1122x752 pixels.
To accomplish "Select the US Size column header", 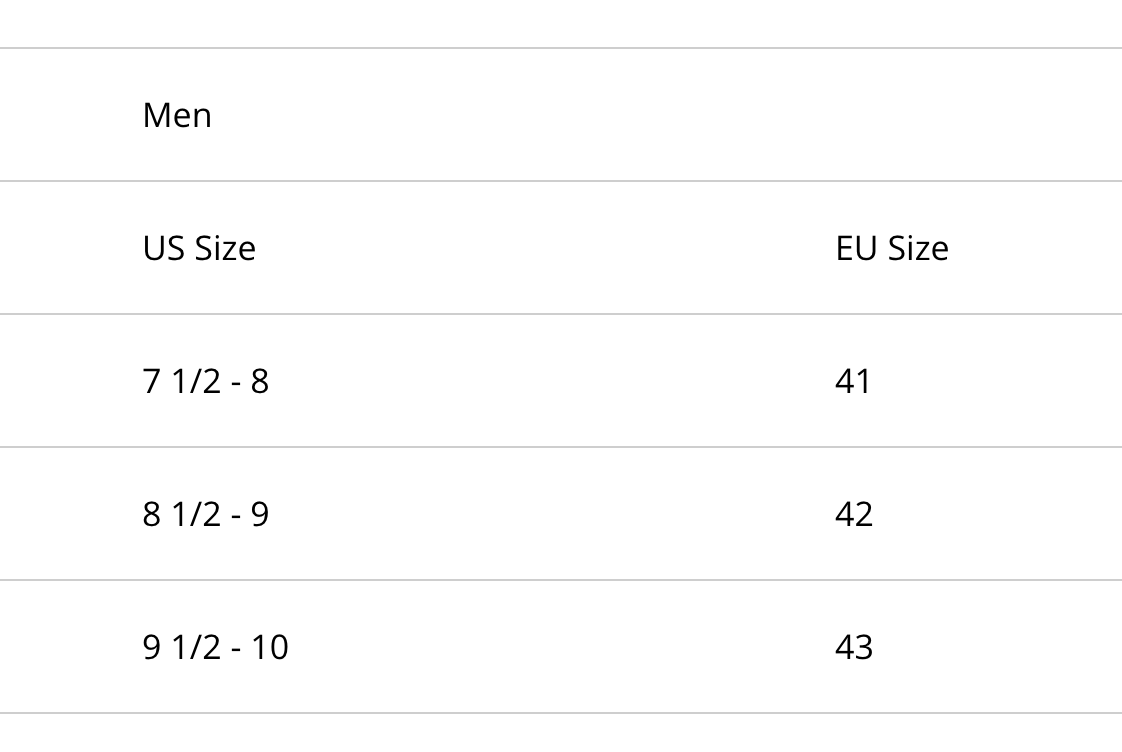I will coord(199,248).
